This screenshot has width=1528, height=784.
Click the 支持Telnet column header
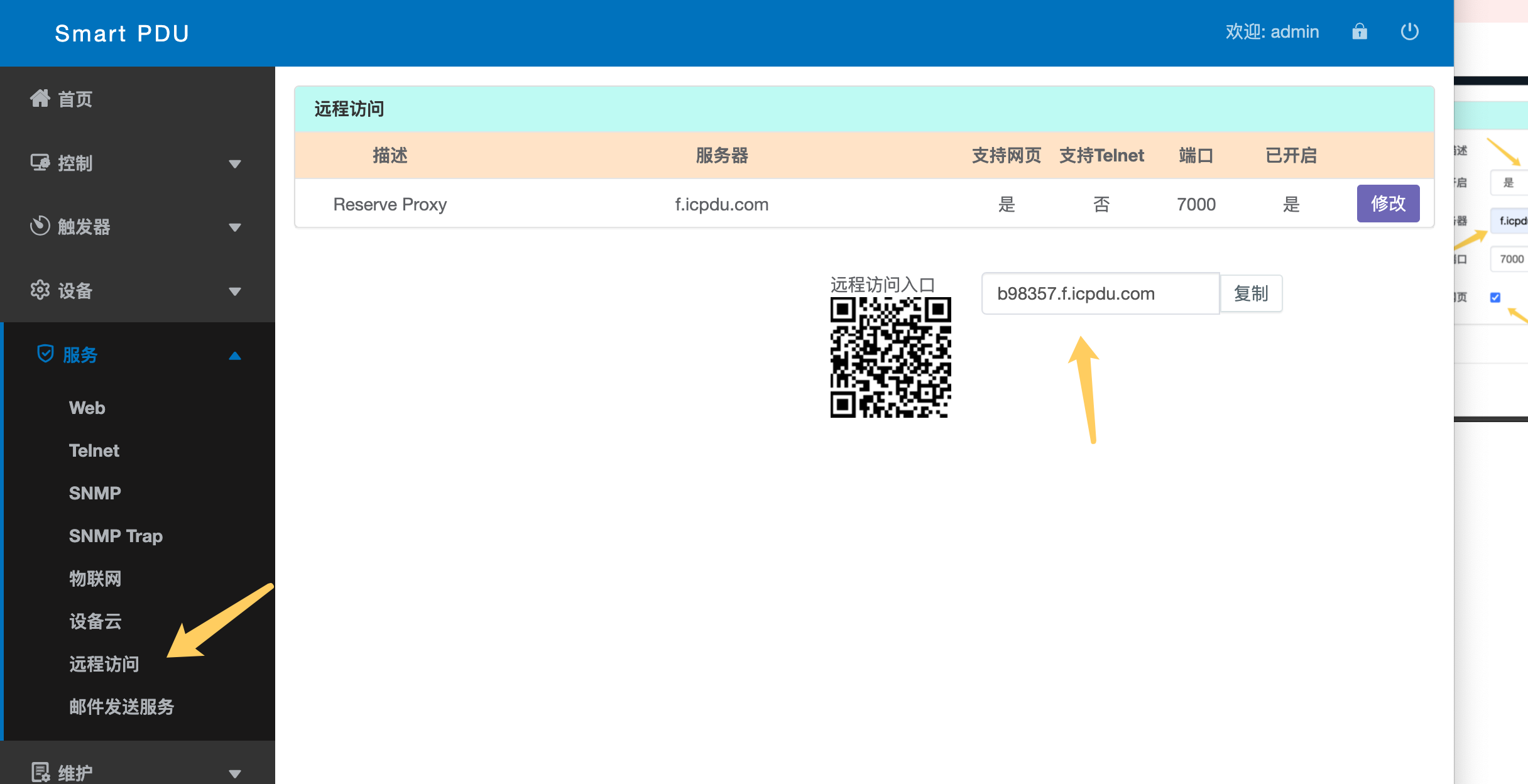coord(1102,155)
